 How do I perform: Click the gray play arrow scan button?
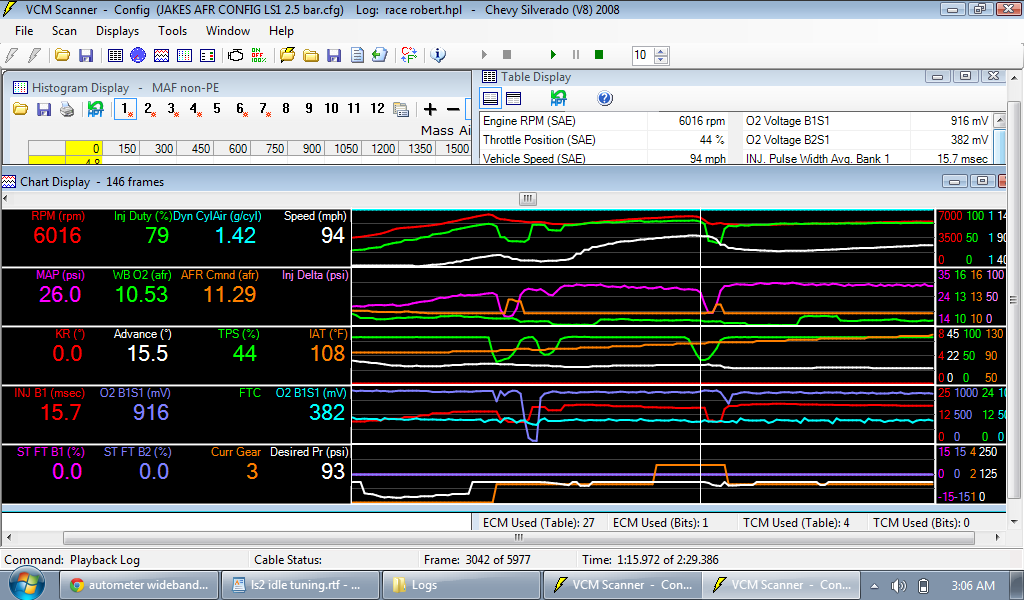484,55
